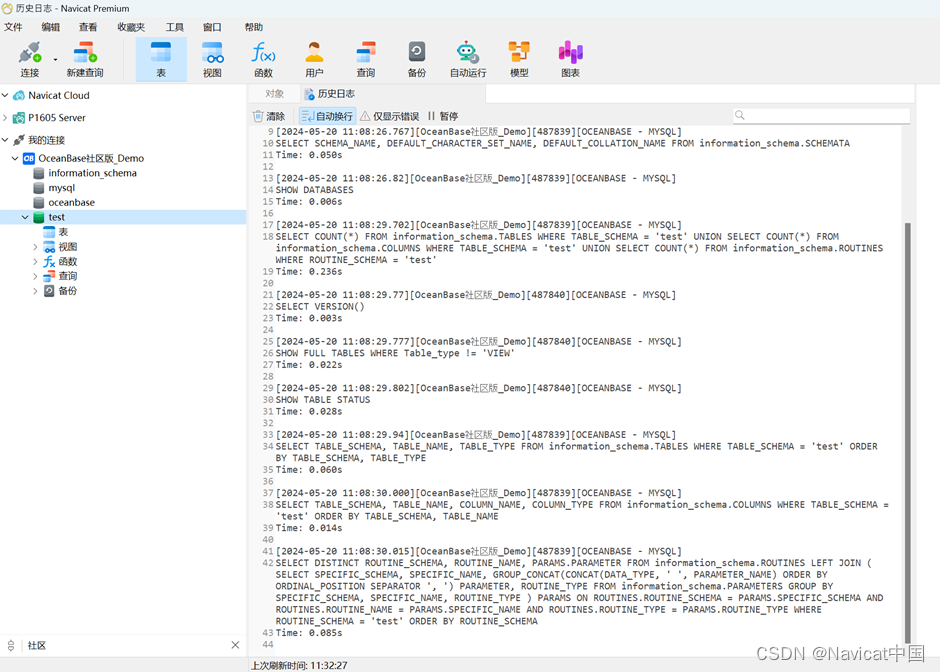Viewport: 940px width, 672px height.
Task: Click the Backups (备份) icon in tree
Action: [x=49, y=291]
